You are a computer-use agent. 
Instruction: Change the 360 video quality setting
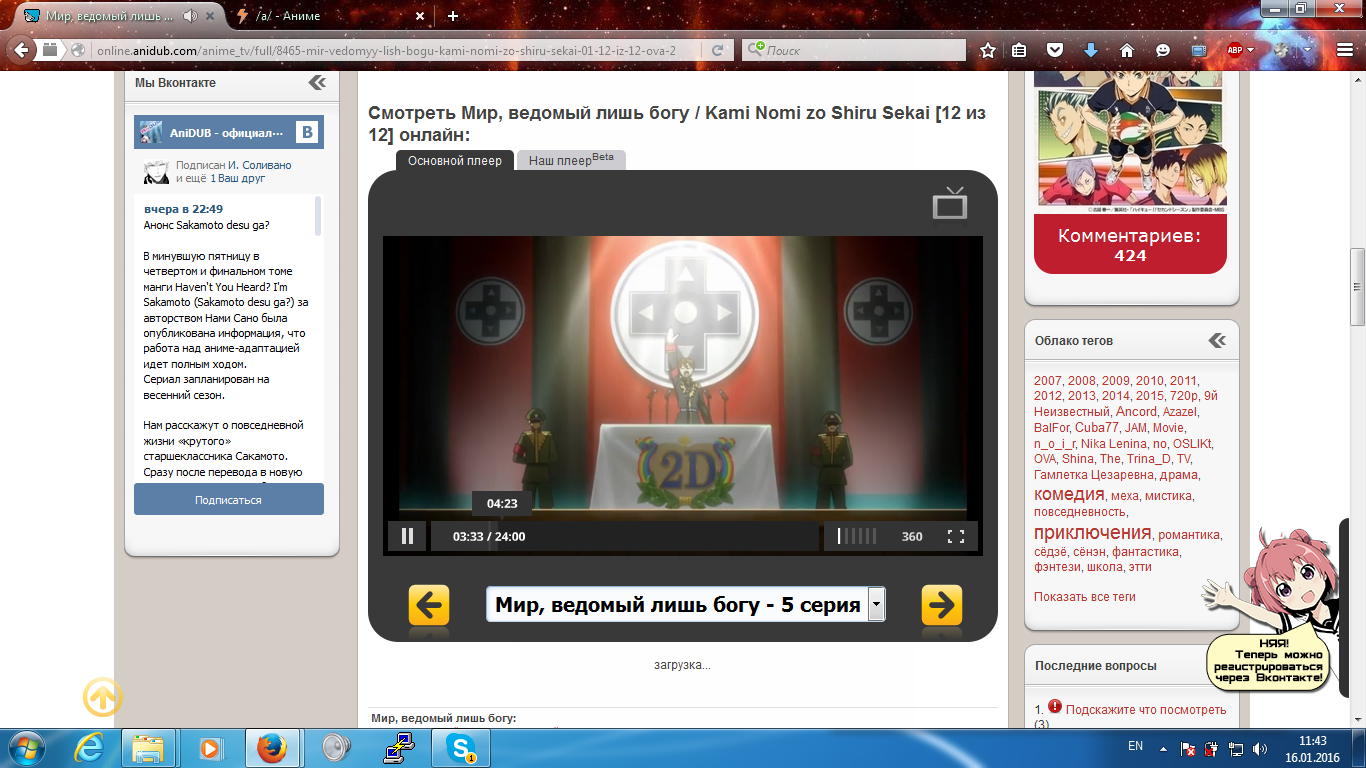pos(912,537)
